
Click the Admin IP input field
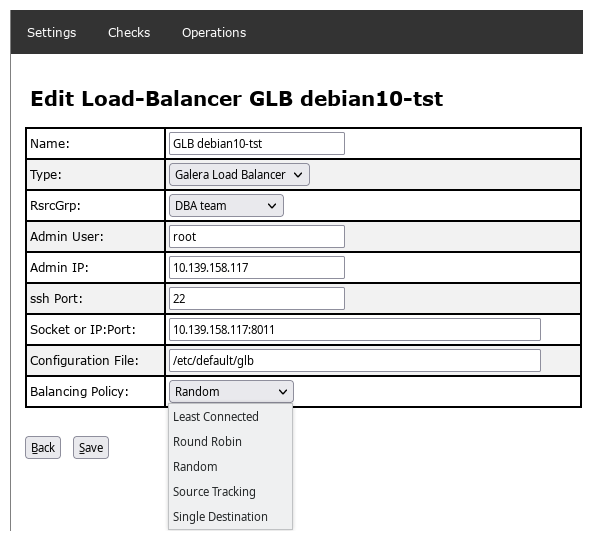coord(257,268)
